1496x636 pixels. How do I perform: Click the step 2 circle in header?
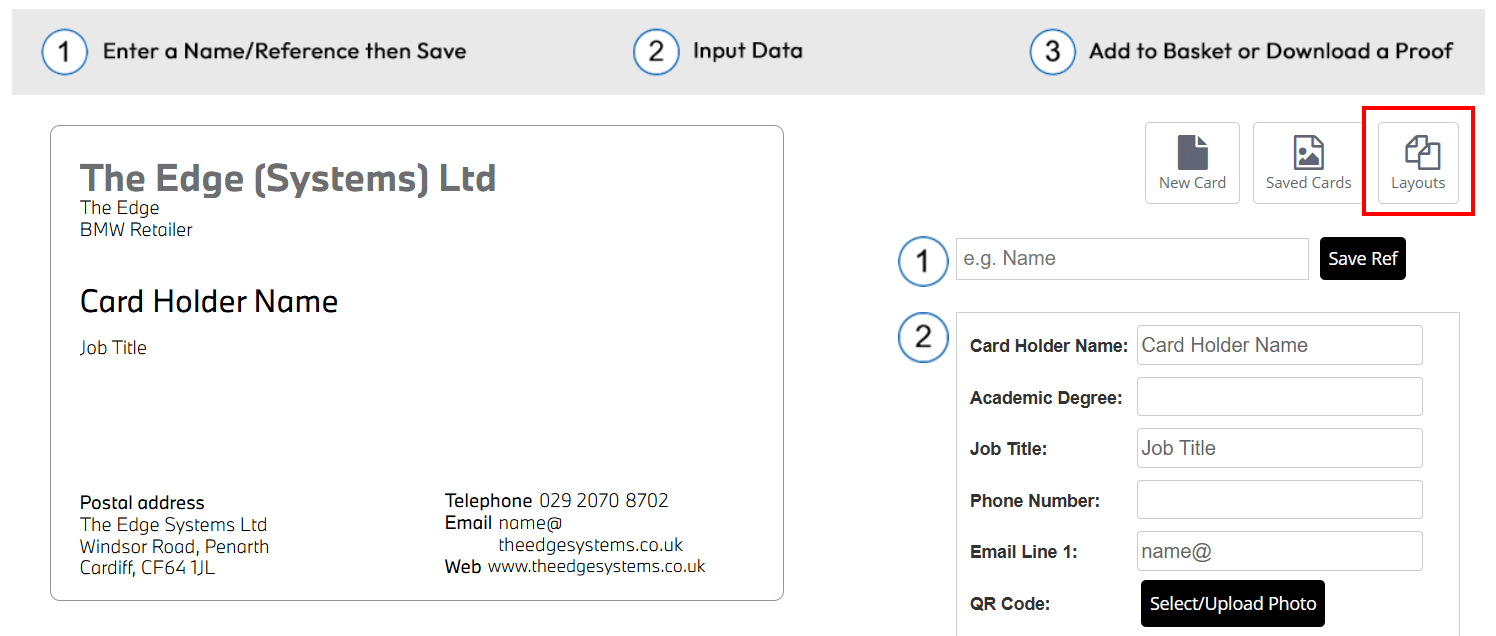(656, 52)
